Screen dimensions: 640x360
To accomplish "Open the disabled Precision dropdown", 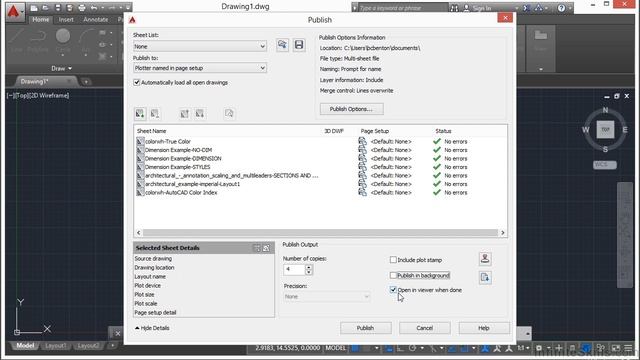I will (327, 297).
